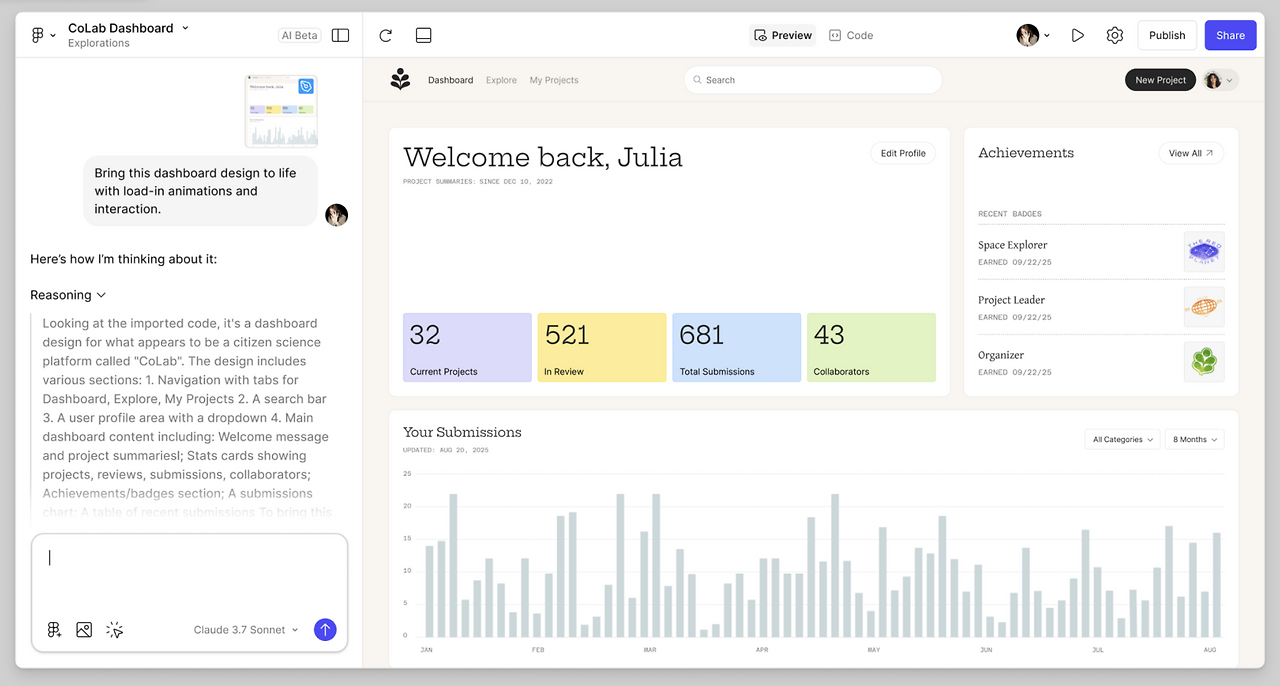The width and height of the screenshot is (1280, 686).
Task: Click the Project Leader badge title
Action: [1012, 300]
